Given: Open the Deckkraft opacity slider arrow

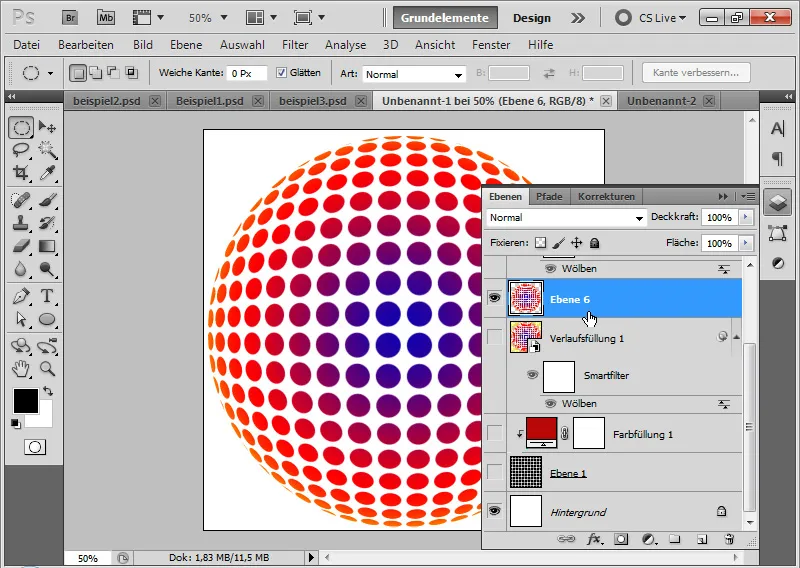Looking at the screenshot, I should click(x=745, y=217).
